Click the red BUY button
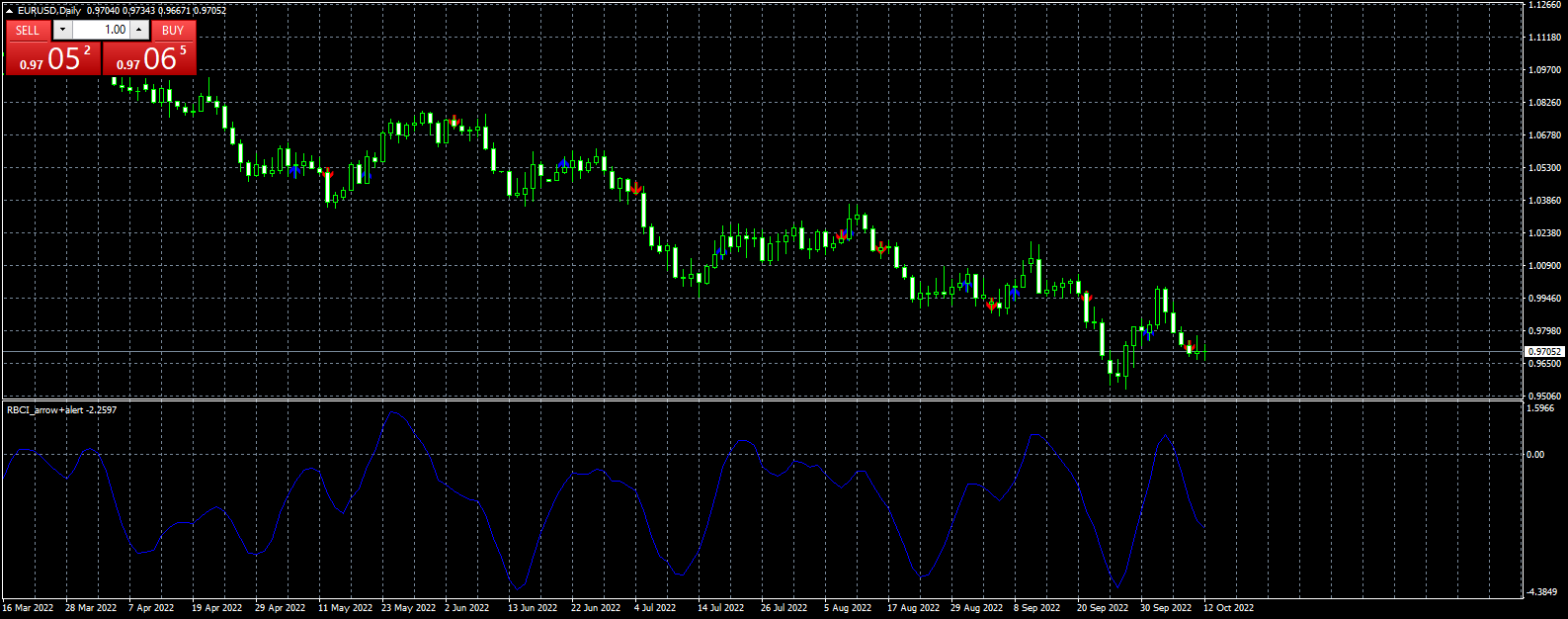Screen dimensions: 1568x619 pyautogui.click(x=173, y=30)
